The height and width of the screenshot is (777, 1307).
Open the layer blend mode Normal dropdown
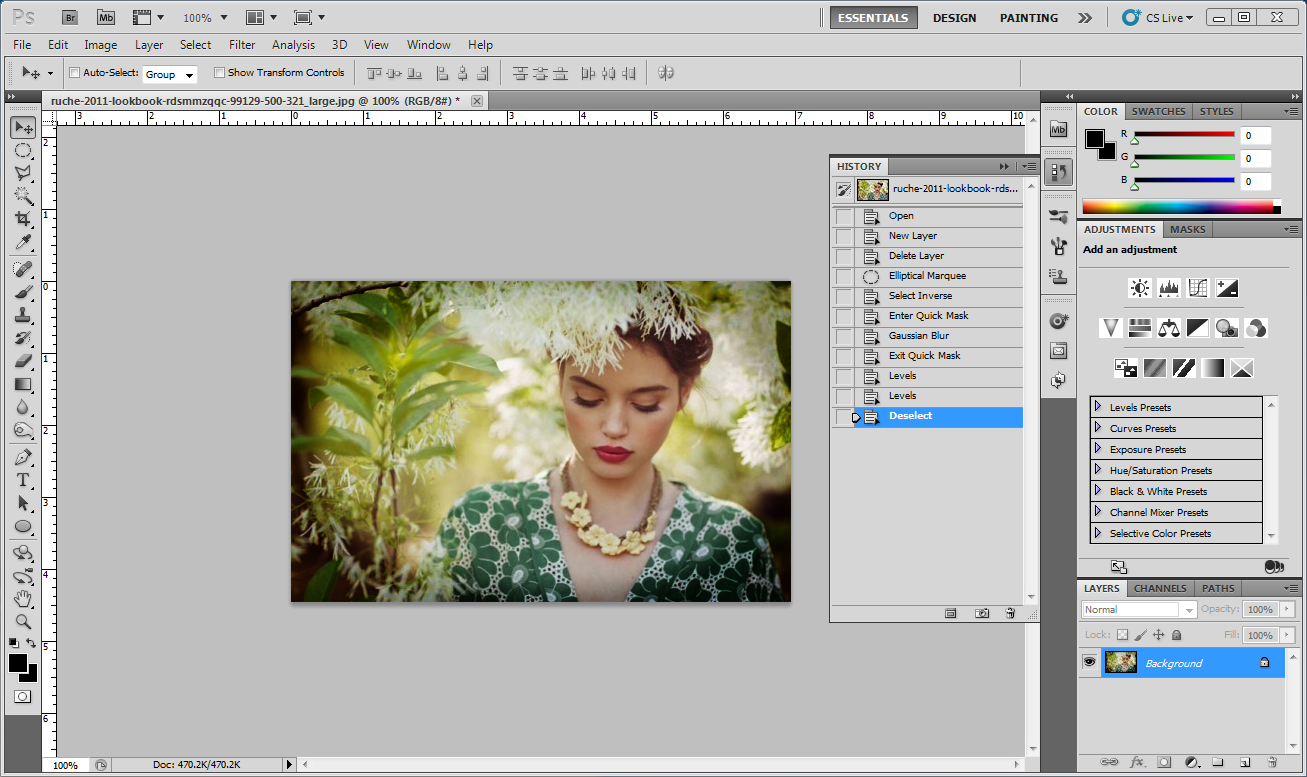[x=1139, y=610]
